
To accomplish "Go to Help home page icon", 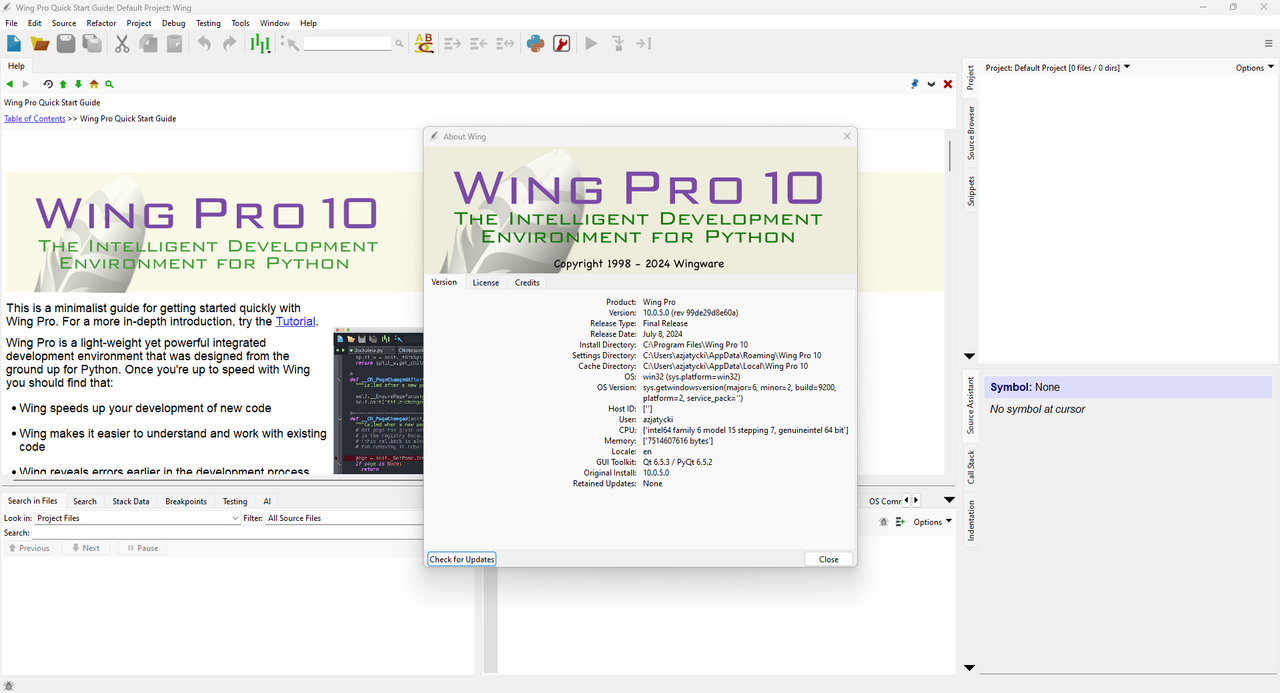I will pos(94,85).
